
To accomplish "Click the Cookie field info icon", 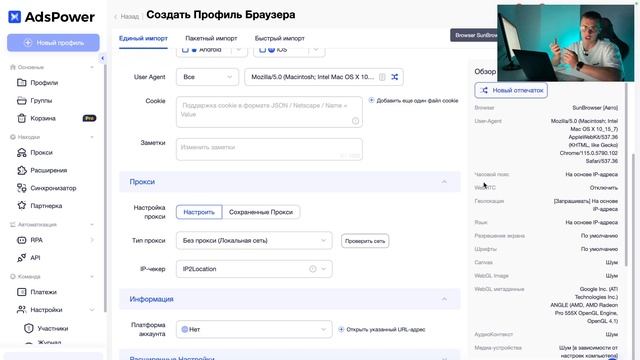I will point(356,121).
